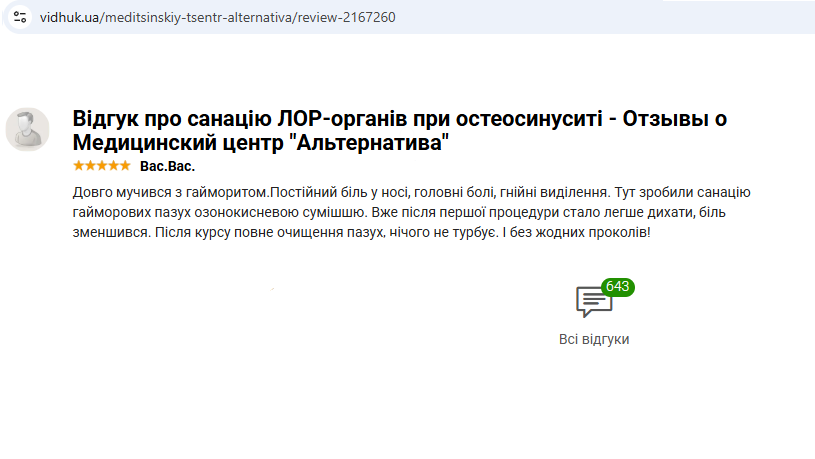Click the reviewer name "Вас.Вас."
The image size is (815, 459).
167,166
